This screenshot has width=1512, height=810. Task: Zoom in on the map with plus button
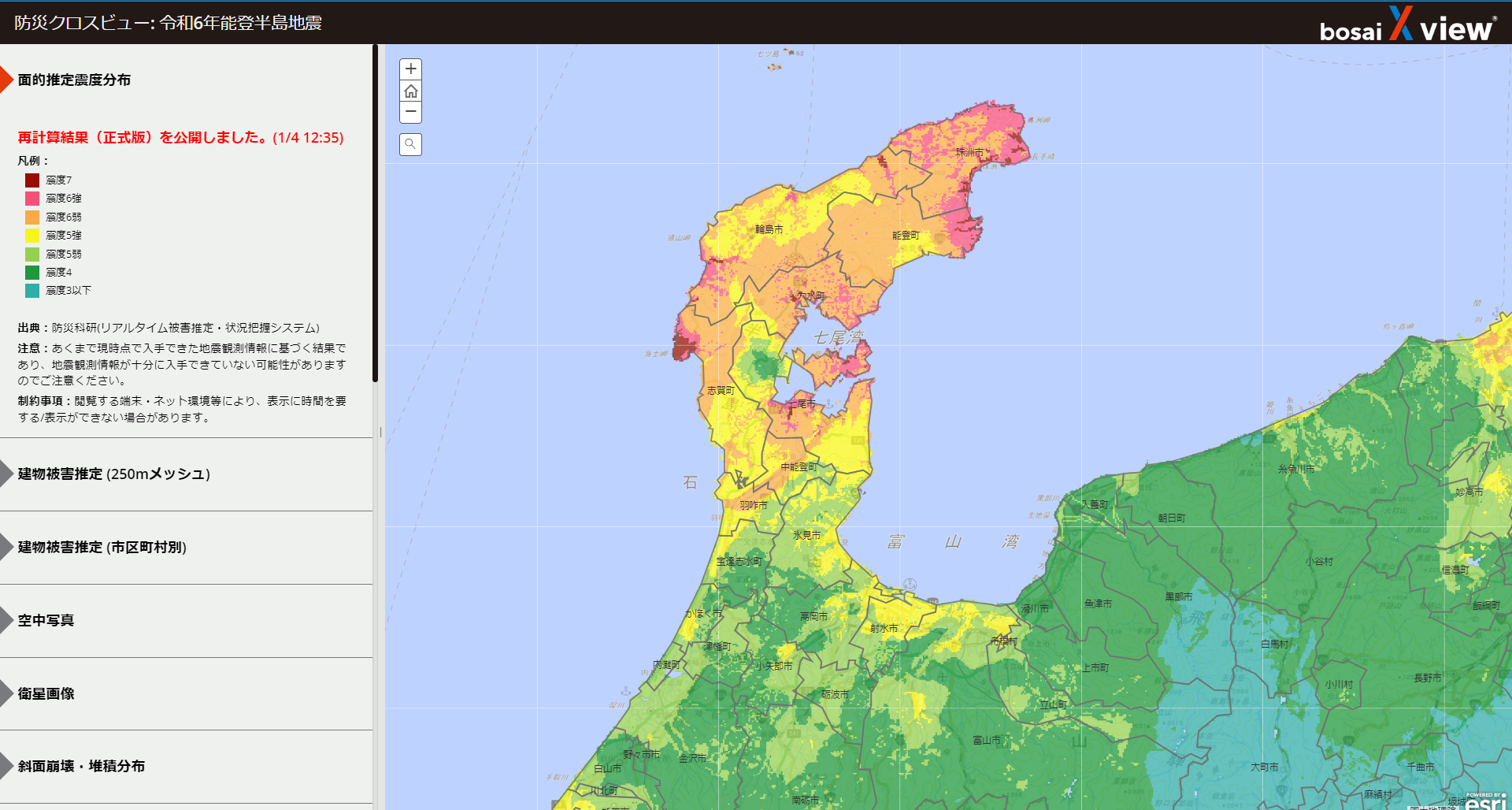coord(410,69)
